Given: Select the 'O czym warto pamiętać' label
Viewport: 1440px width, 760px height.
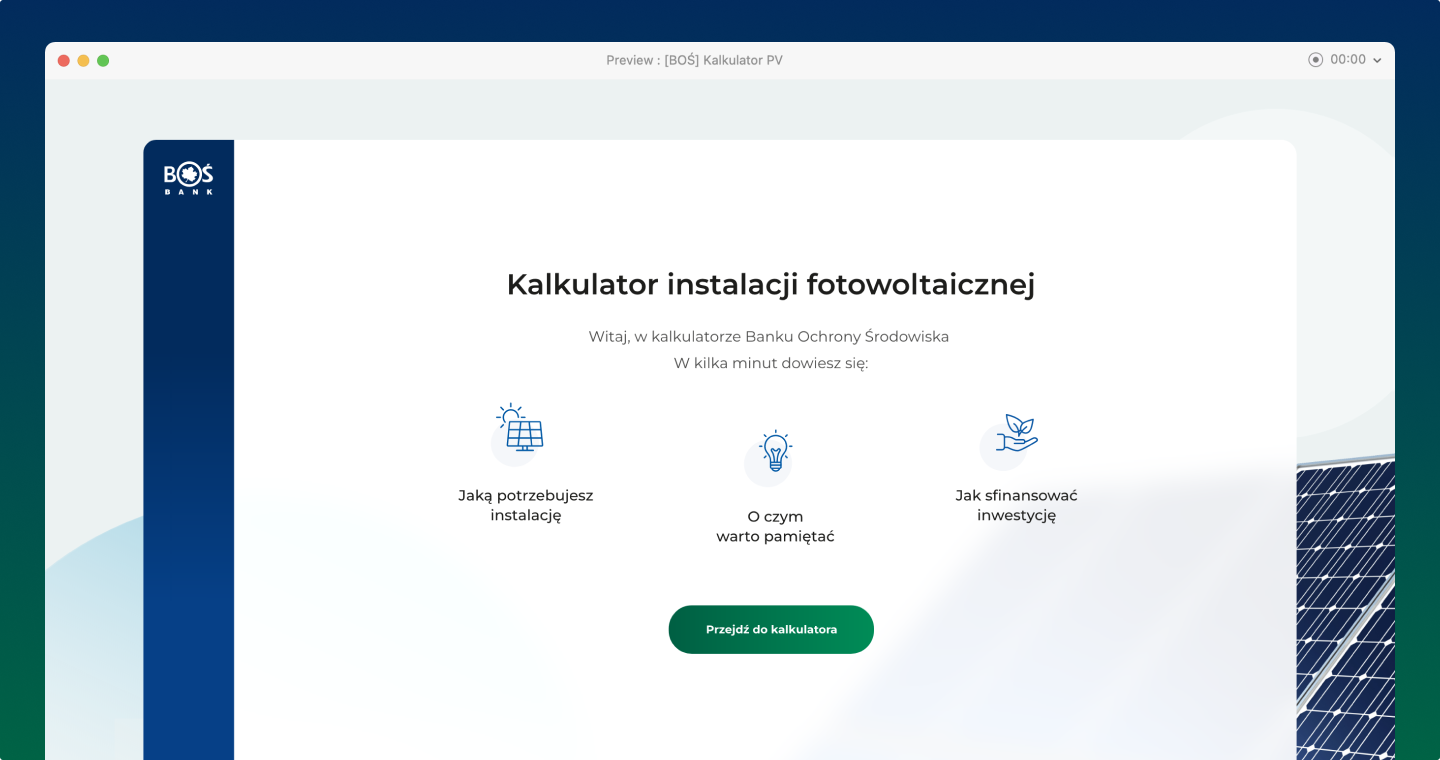Looking at the screenshot, I should click(x=775, y=526).
